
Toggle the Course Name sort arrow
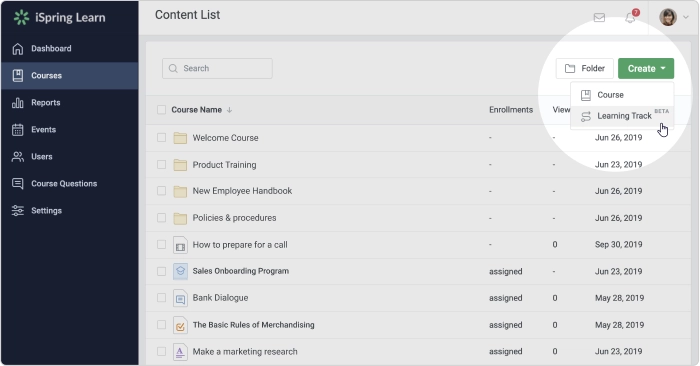229,110
